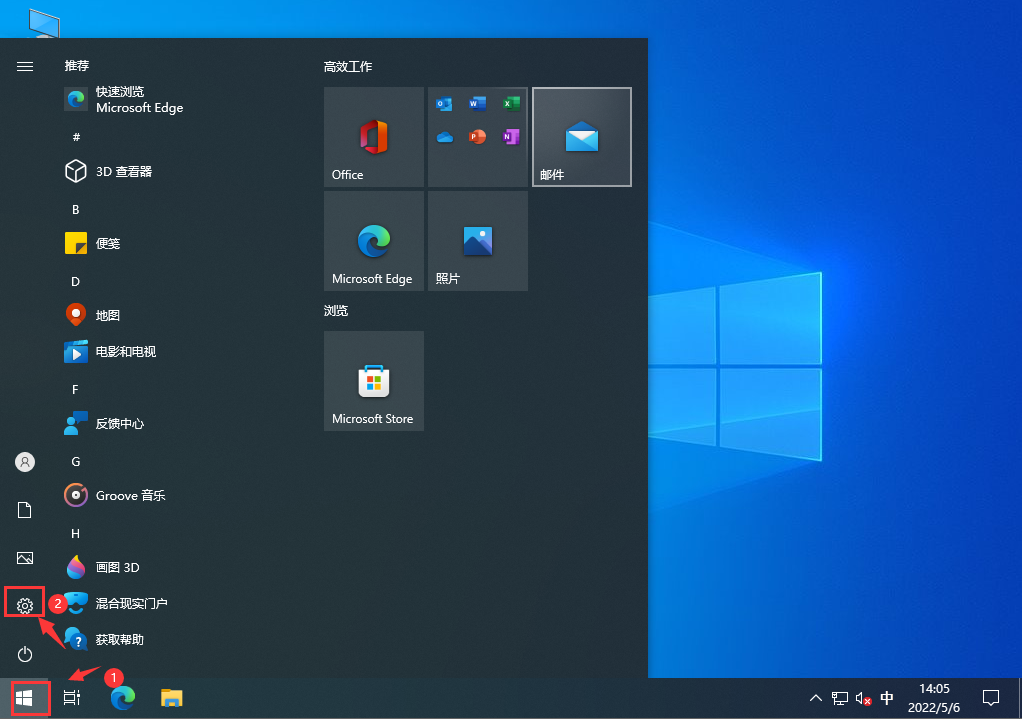This screenshot has height=719, width=1022.
Task: Open 3D 查看器 from the app list
Action: click(x=123, y=172)
